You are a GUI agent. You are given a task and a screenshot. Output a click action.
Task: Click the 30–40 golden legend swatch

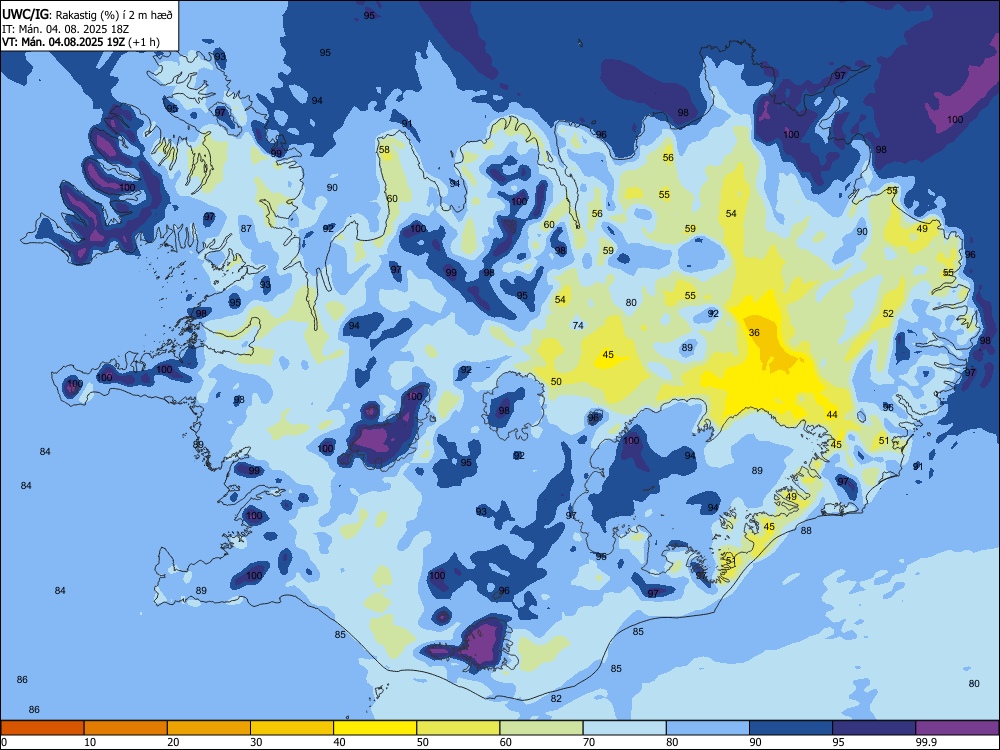pos(292,728)
